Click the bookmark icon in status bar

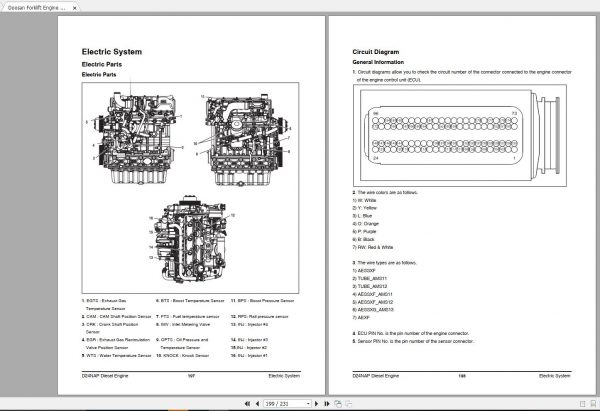tap(593, 404)
